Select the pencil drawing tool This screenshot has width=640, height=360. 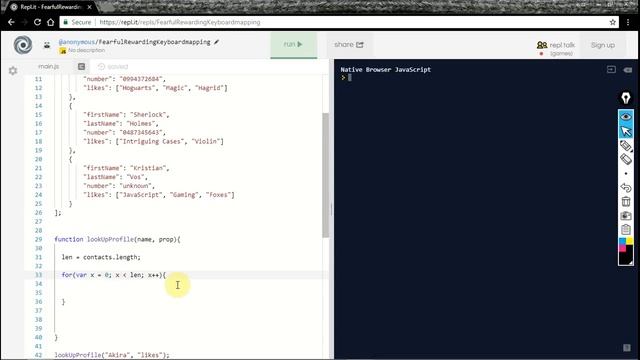[626, 145]
